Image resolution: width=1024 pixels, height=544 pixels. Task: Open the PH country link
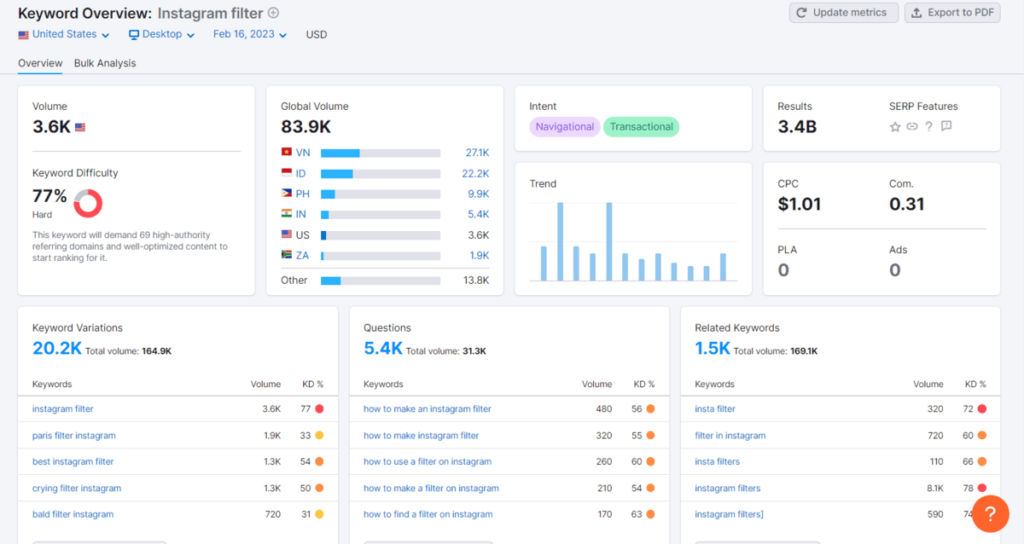302,193
